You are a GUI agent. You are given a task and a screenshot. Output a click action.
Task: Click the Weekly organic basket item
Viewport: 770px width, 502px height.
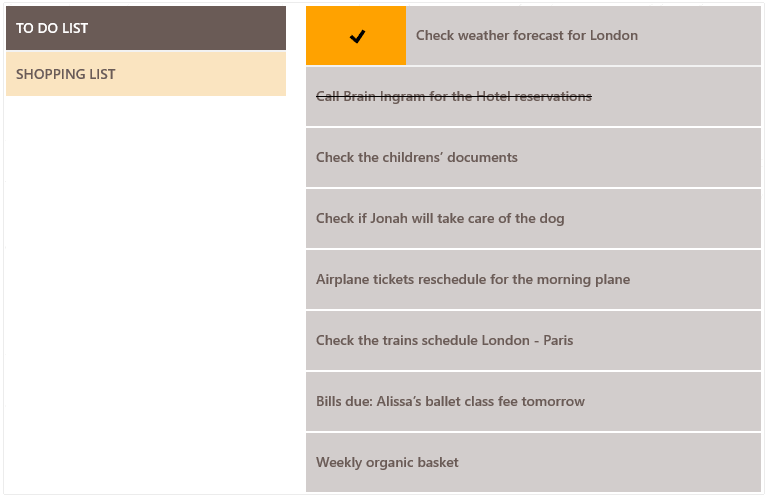[x=387, y=463]
